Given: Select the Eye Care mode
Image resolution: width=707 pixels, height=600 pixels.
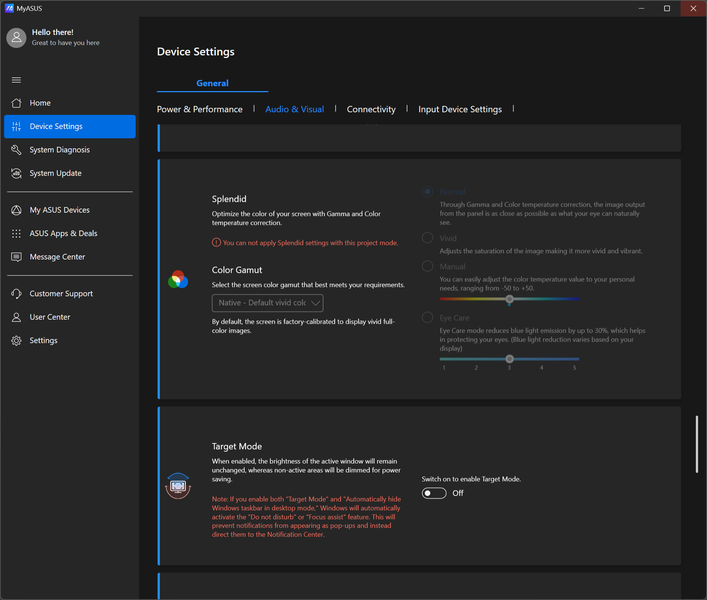Looking at the screenshot, I should pyautogui.click(x=427, y=317).
